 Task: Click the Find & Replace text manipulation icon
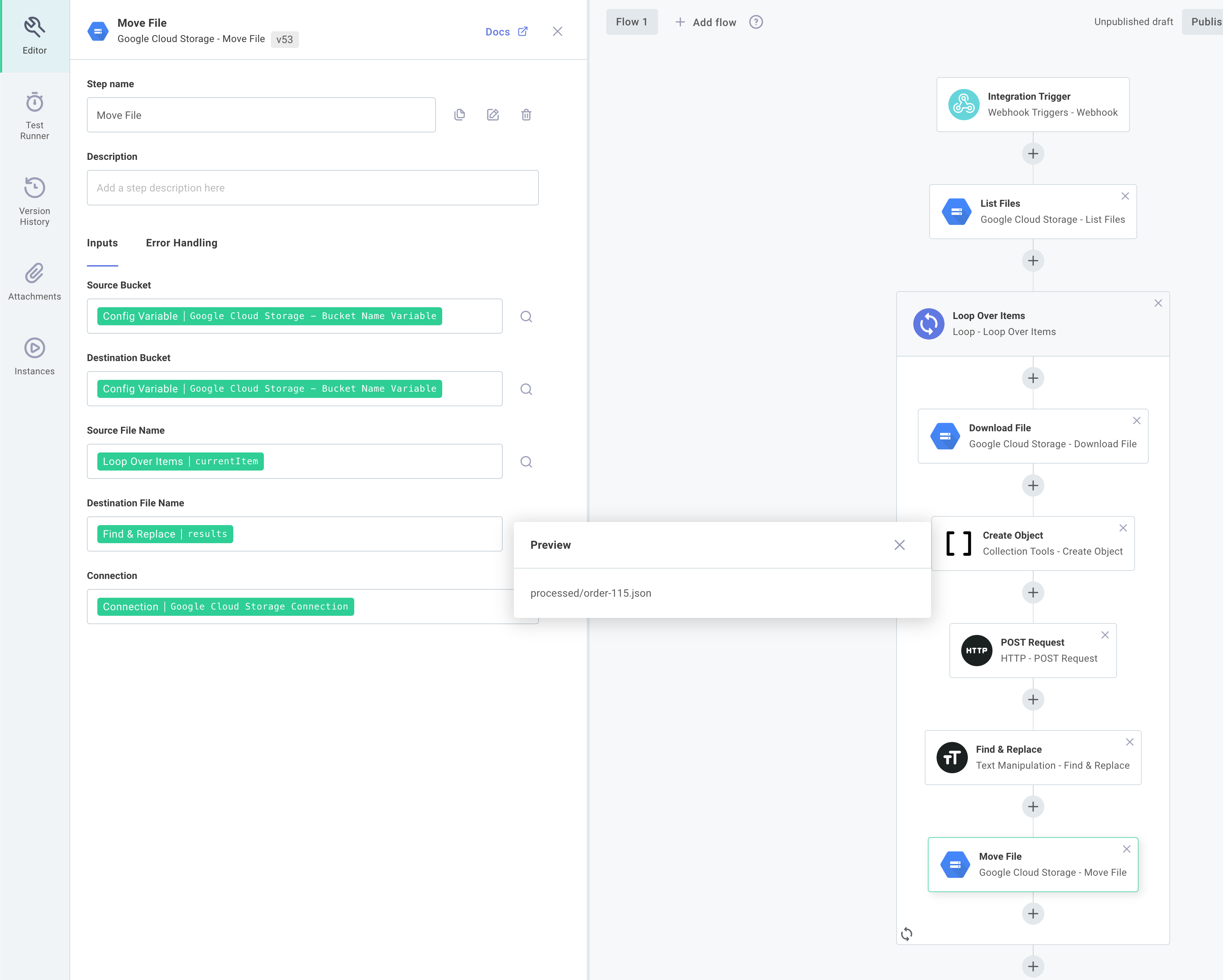coord(952,757)
